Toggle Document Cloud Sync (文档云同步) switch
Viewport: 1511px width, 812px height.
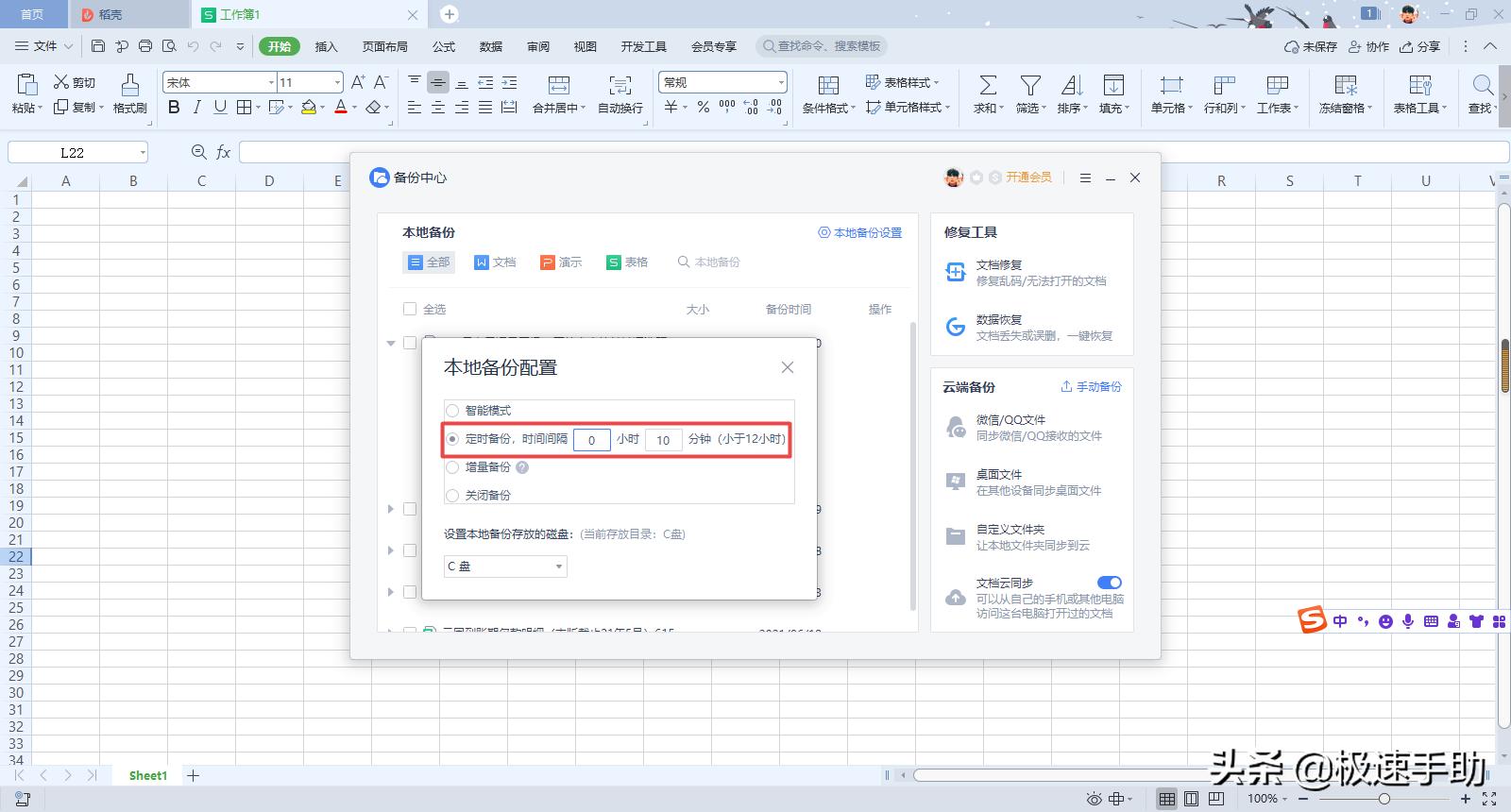coord(1110,583)
